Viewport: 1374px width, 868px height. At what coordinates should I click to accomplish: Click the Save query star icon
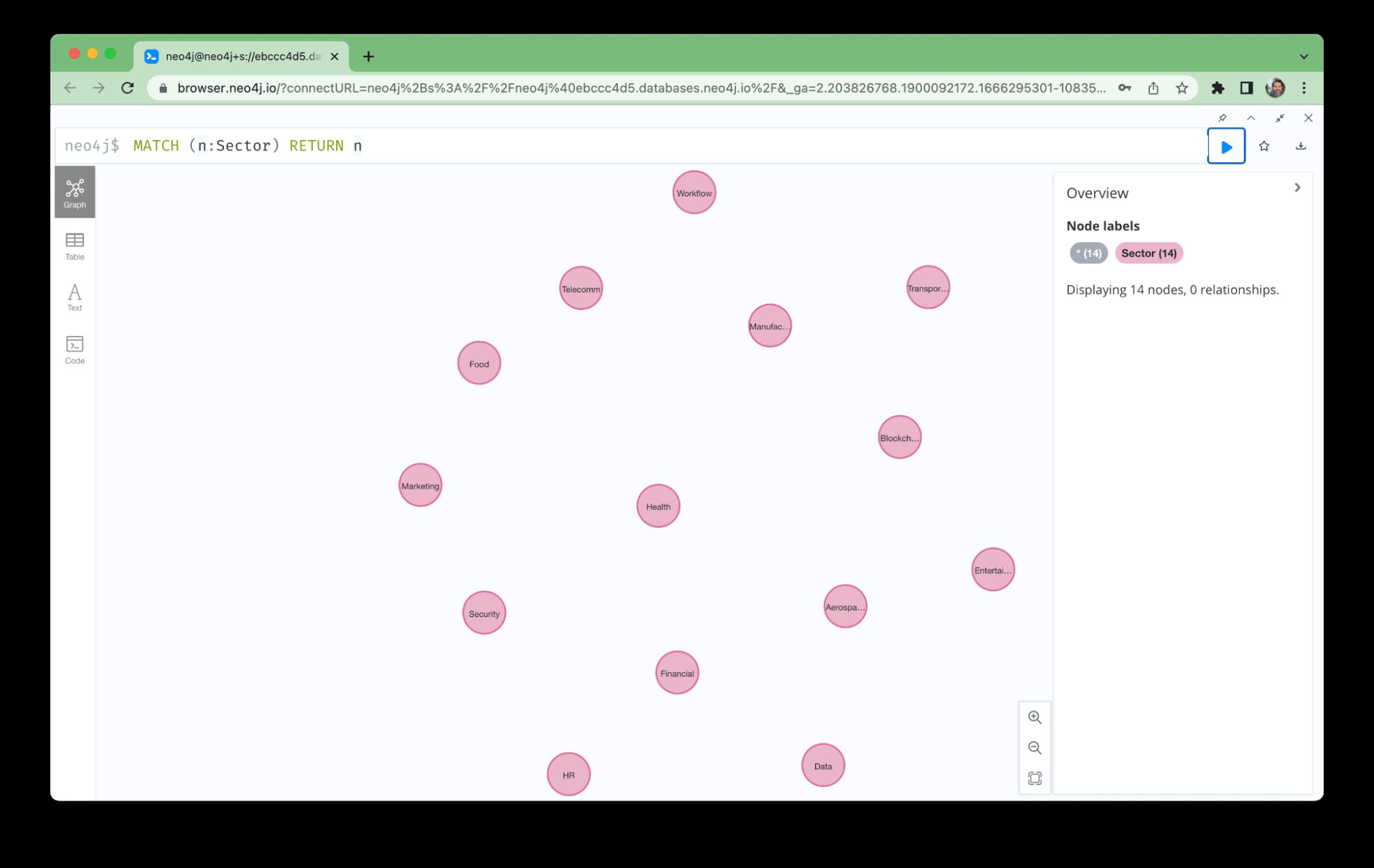coord(1263,146)
